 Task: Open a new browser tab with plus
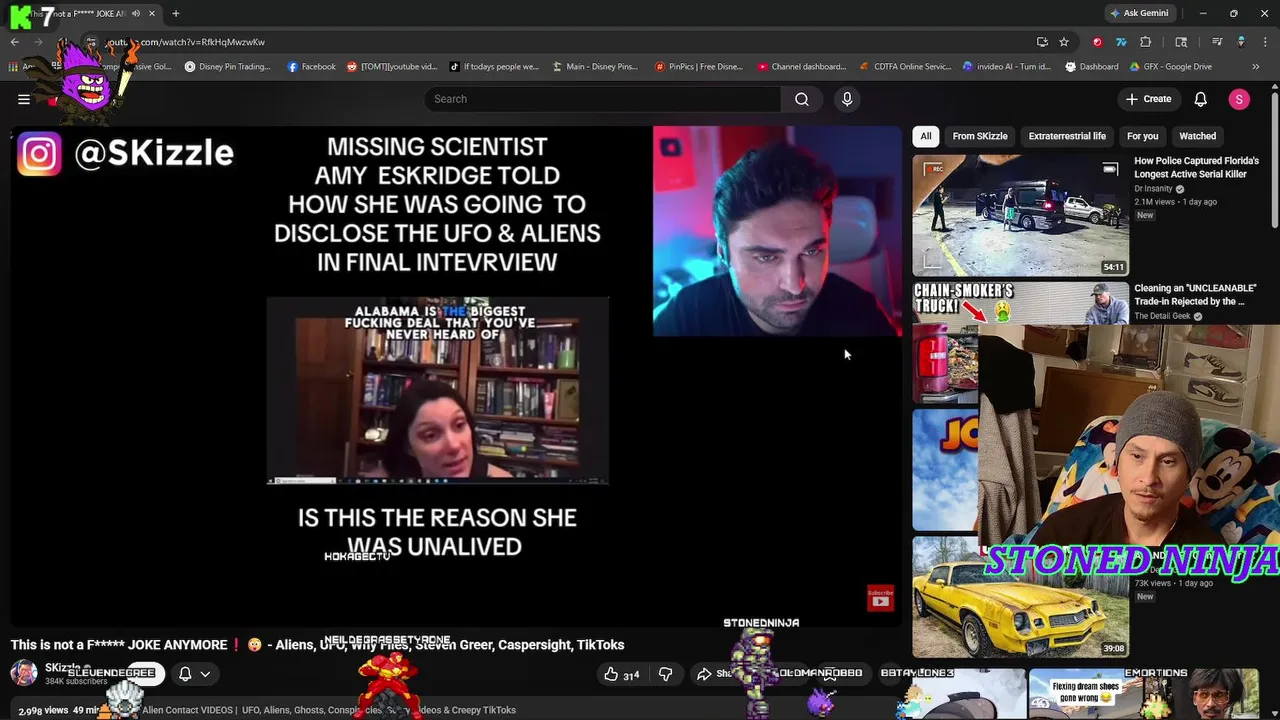[176, 13]
